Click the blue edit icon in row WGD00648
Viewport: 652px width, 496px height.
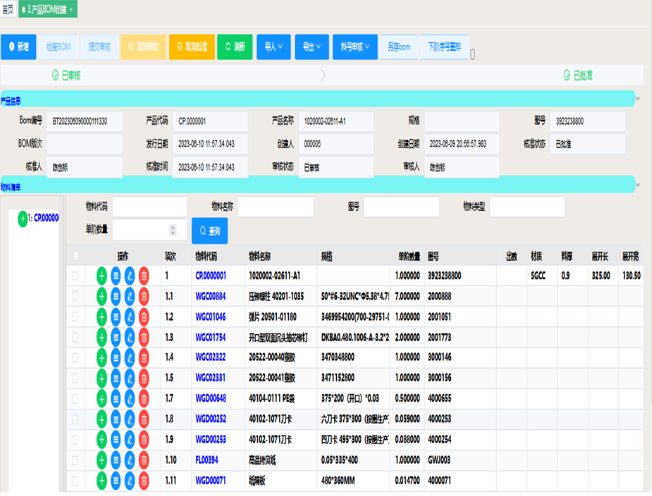click(130, 398)
